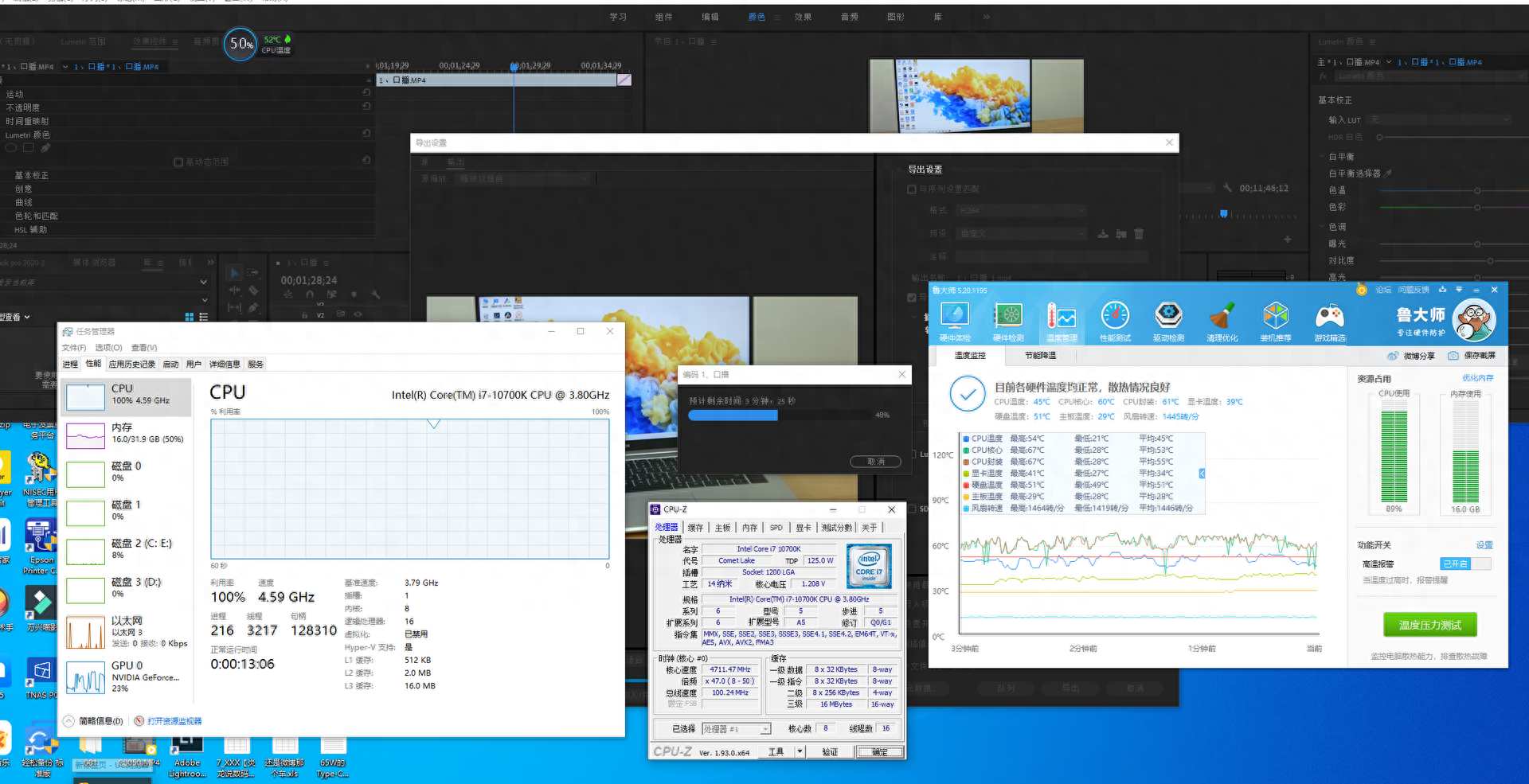The height and width of the screenshot is (784, 1529).
Task: Open 硬件体检 in Lu Master toolbar
Action: pos(954,322)
